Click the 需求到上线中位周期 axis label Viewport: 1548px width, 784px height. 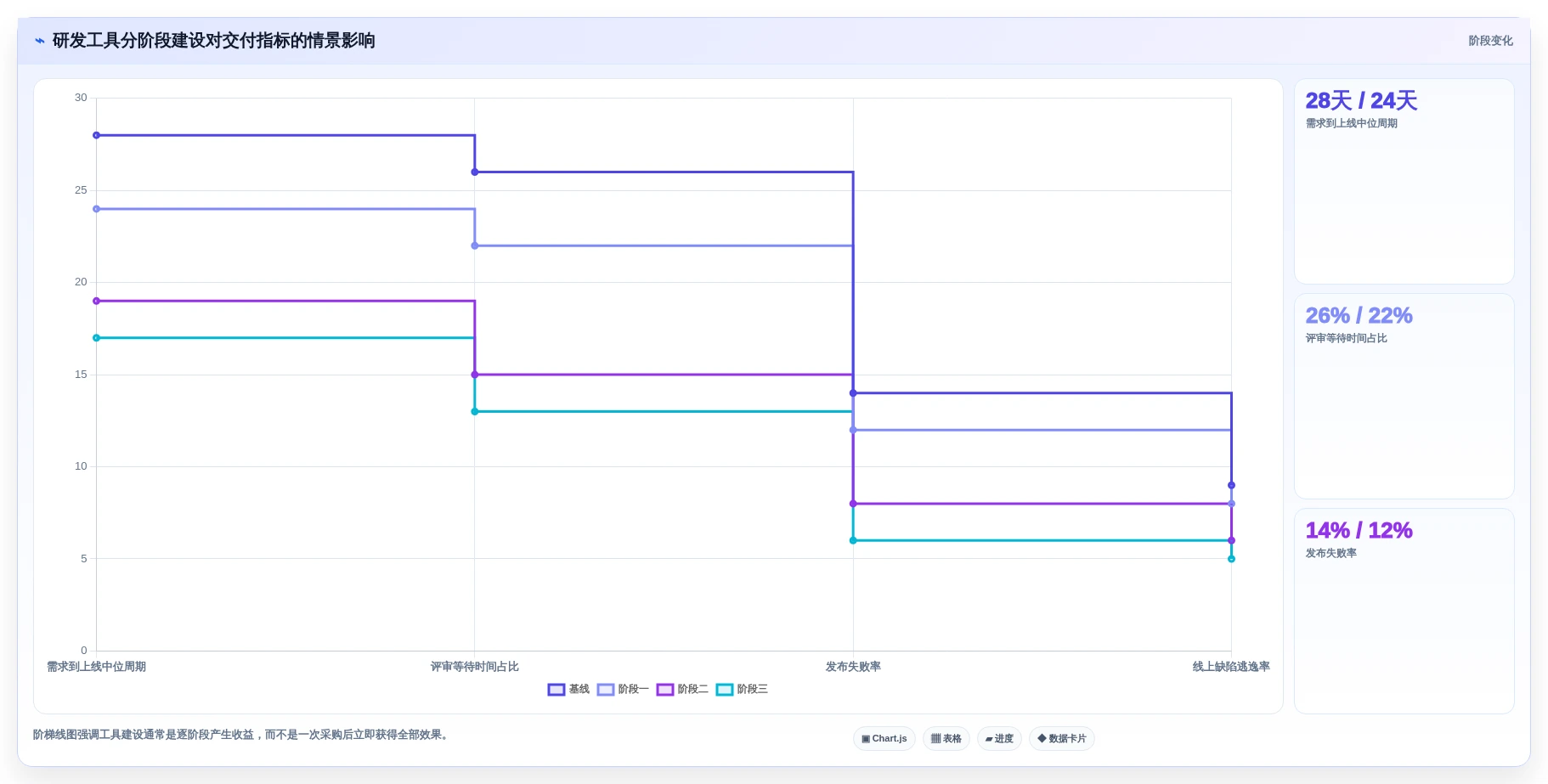point(96,667)
